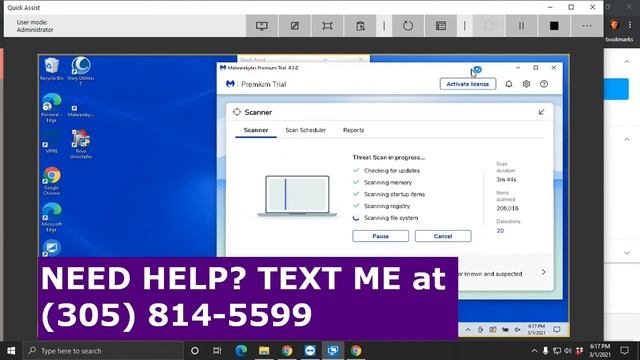Open TeamViewer icon on host taskbar
Viewport: 640px width, 360px height.
310,351
